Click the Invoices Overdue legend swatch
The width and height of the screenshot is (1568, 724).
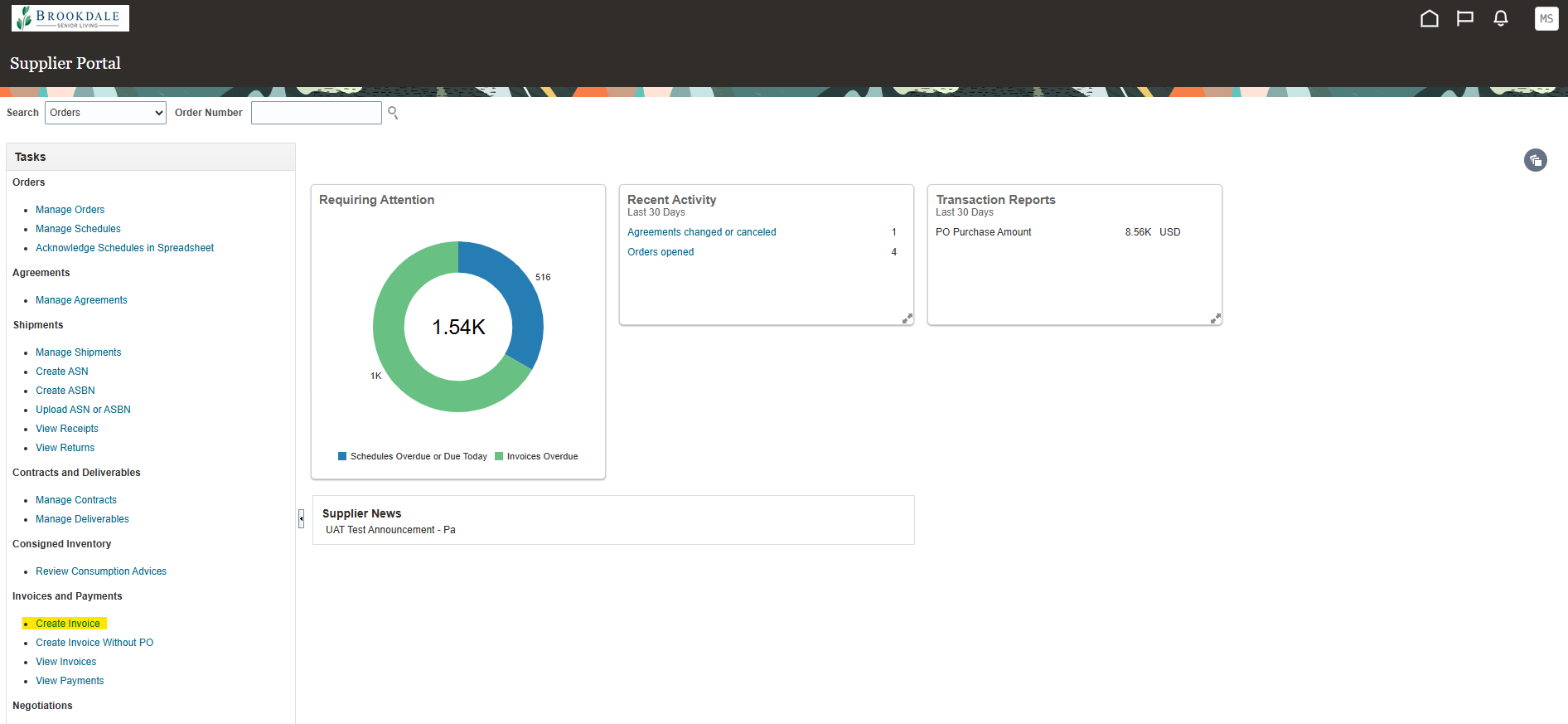point(499,456)
